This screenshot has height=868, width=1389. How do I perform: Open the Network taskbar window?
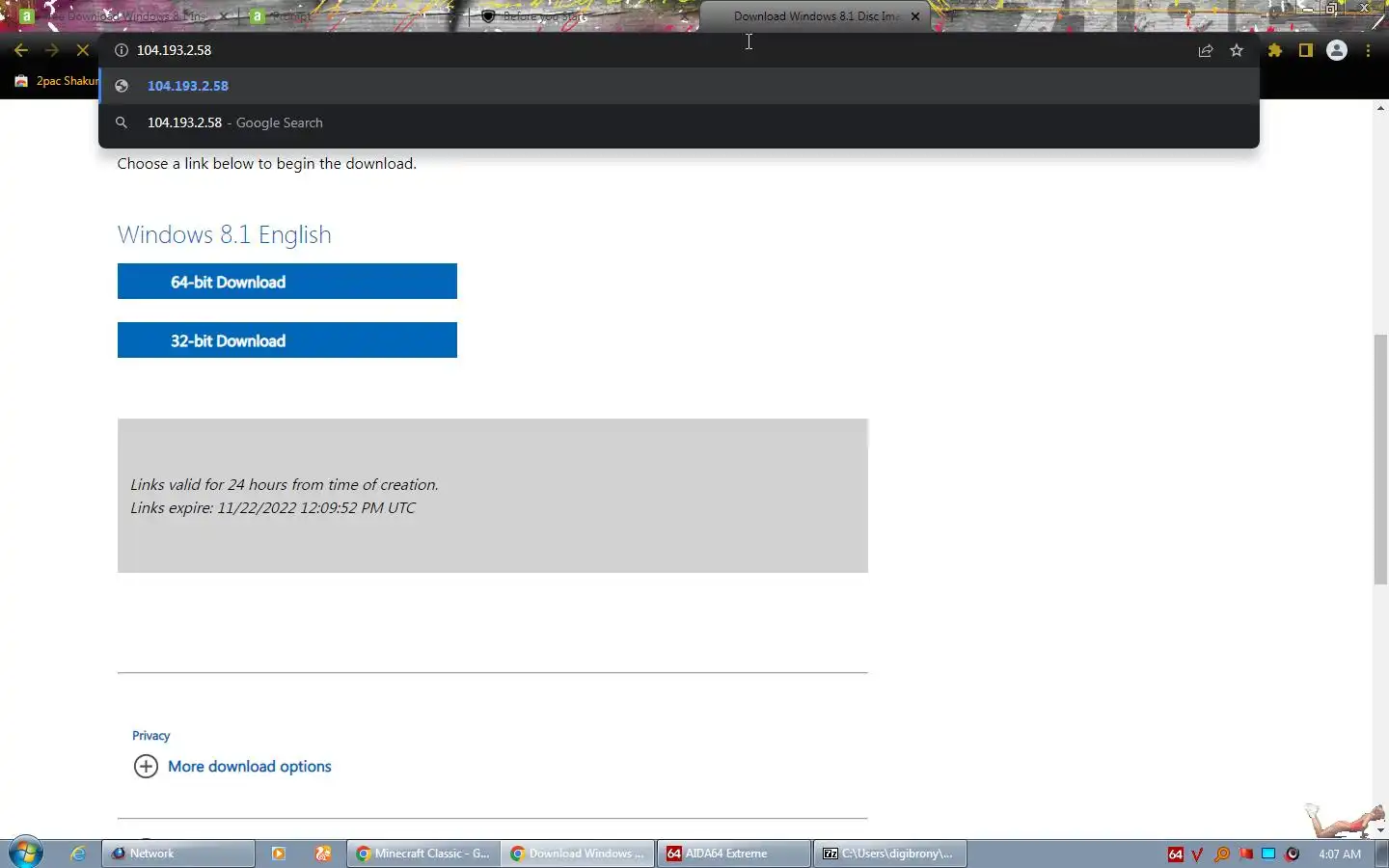(x=178, y=854)
